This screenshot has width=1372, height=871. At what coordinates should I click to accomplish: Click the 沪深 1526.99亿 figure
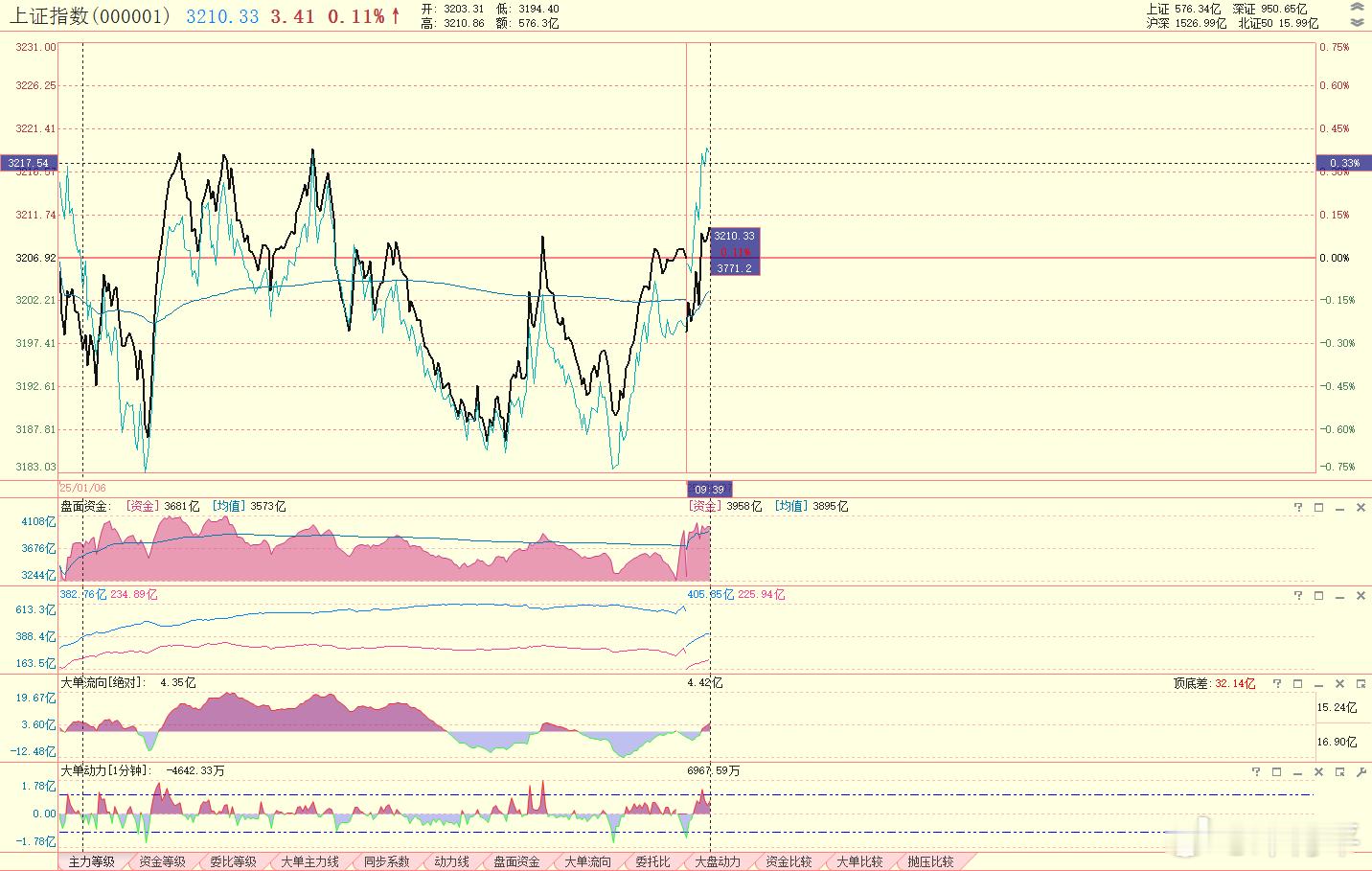pos(1186,23)
